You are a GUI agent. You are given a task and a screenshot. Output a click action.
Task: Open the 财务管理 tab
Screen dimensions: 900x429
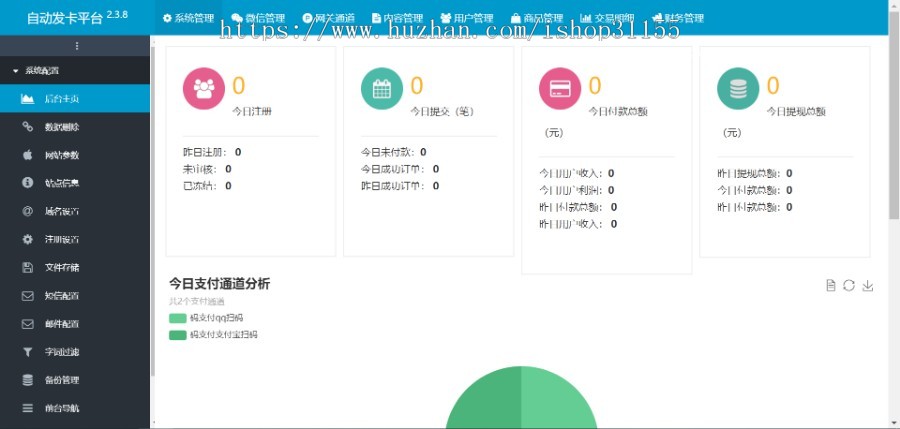coord(677,18)
